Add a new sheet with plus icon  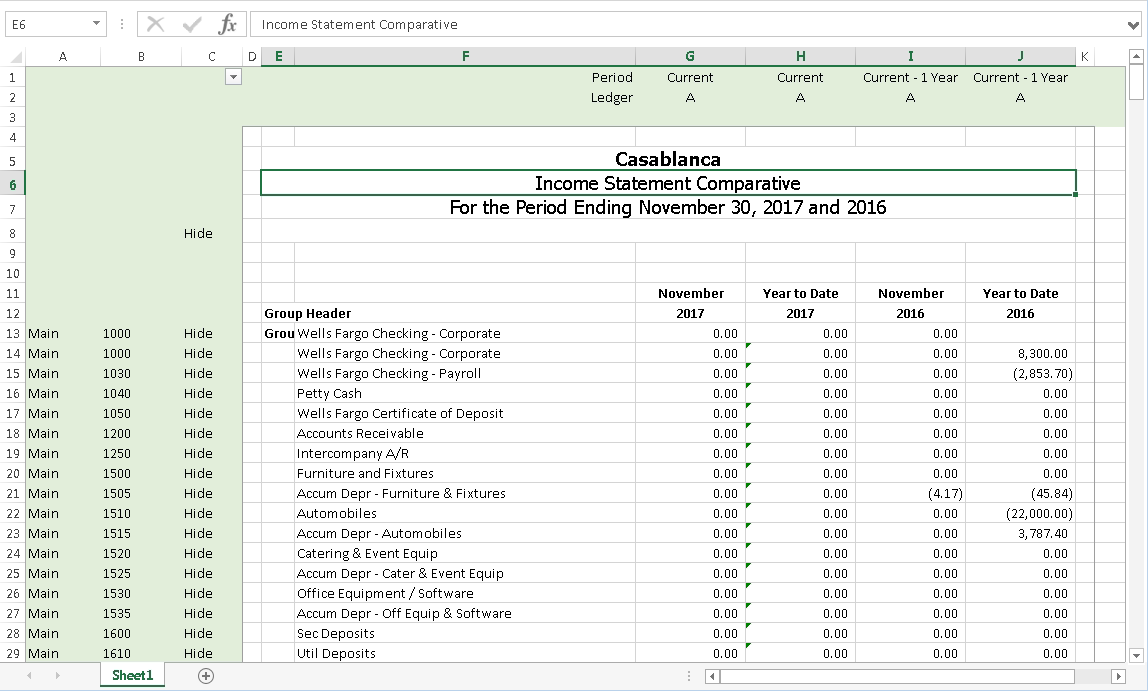pos(206,676)
